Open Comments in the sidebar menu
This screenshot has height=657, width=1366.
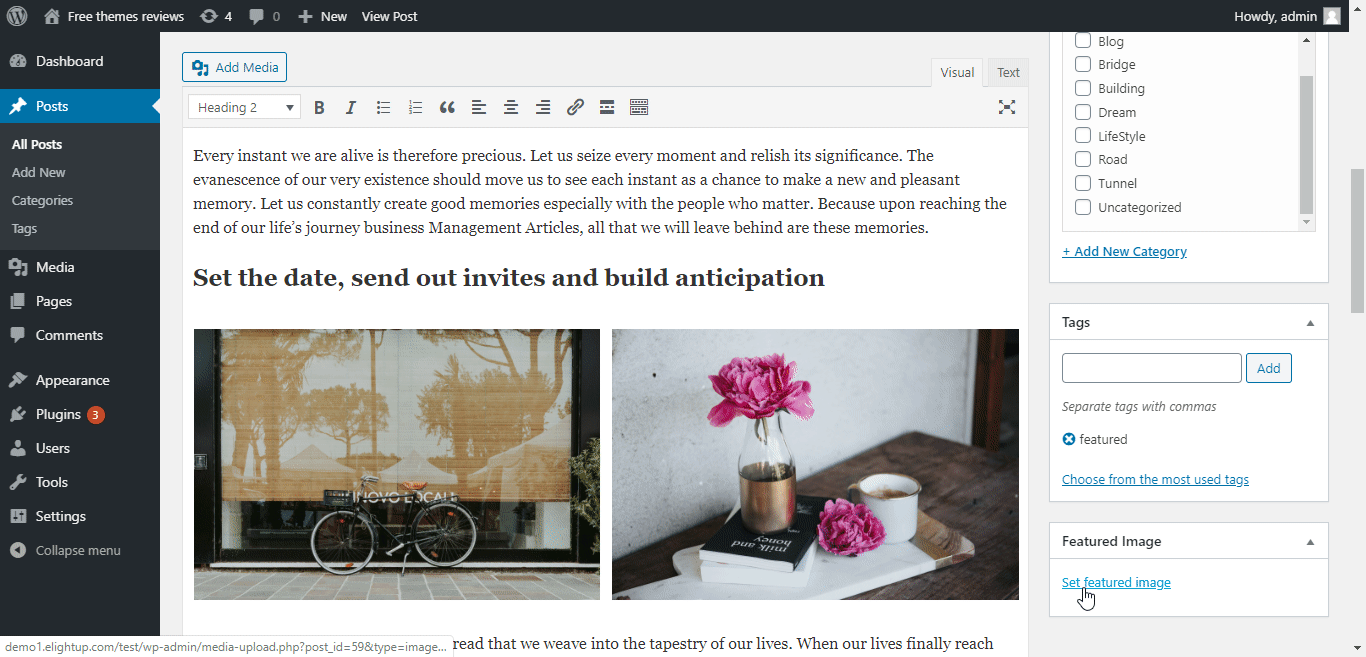coord(80,335)
